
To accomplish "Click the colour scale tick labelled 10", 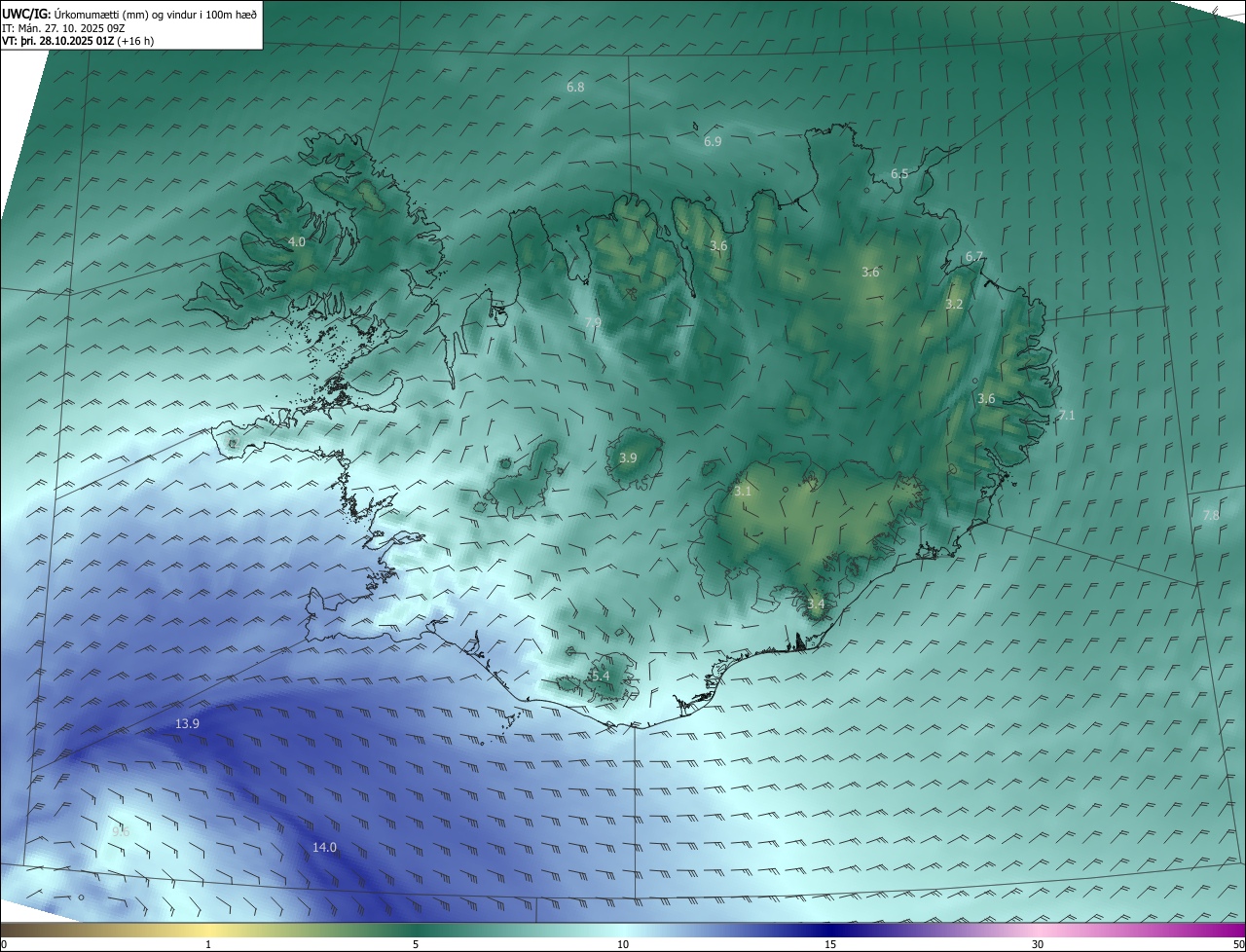I will (623, 944).
